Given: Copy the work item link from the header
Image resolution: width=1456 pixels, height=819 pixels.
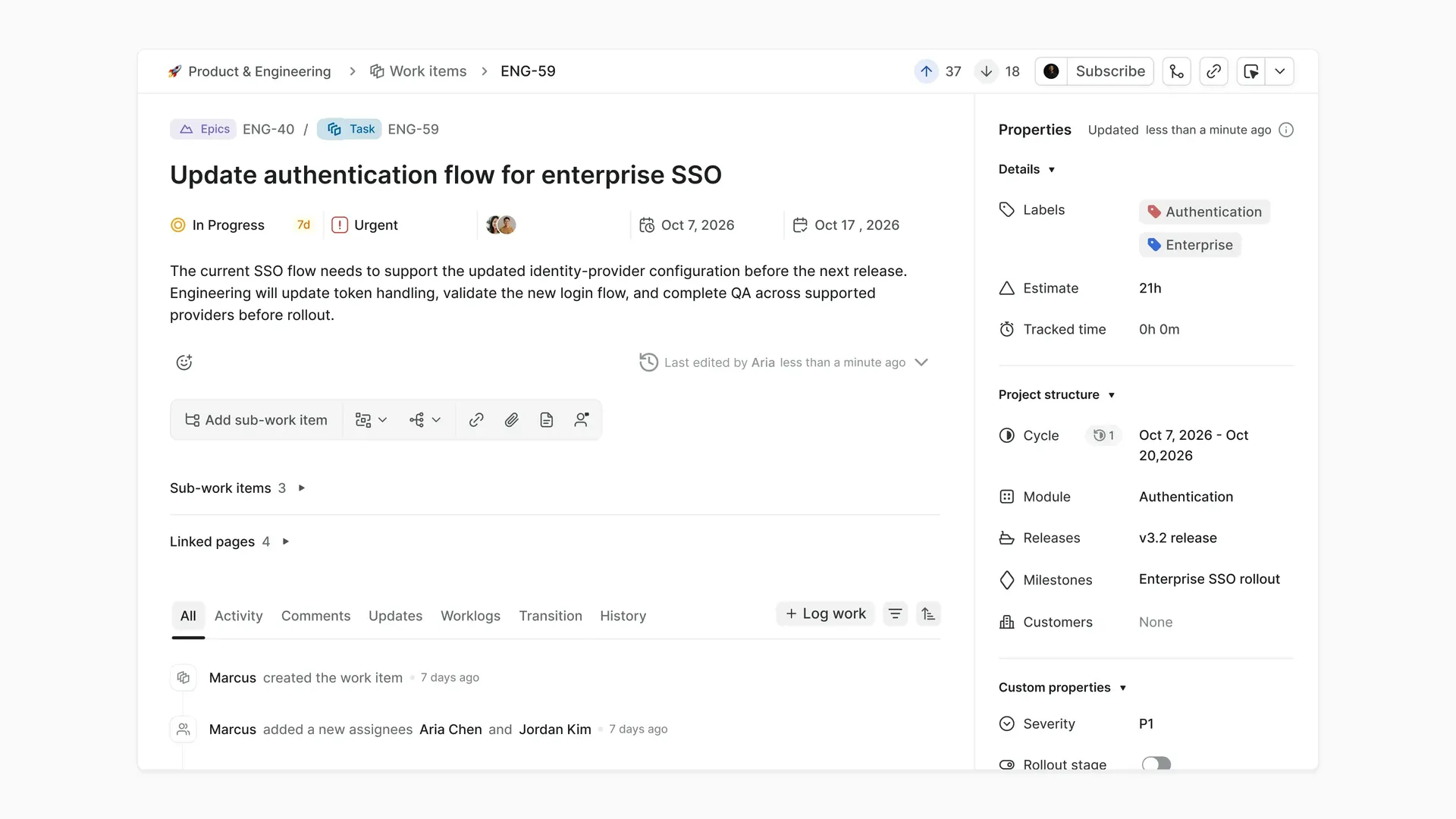Looking at the screenshot, I should coord(1213,71).
